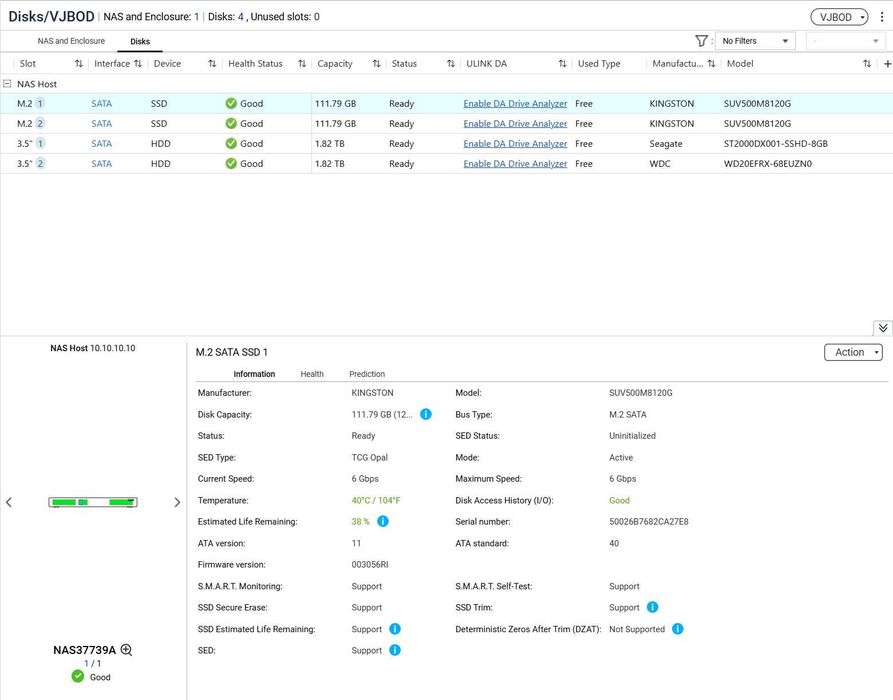Click Enable DA Drive Analyzer for WDC disk
Viewport: 893px width, 700px height.
coord(515,163)
